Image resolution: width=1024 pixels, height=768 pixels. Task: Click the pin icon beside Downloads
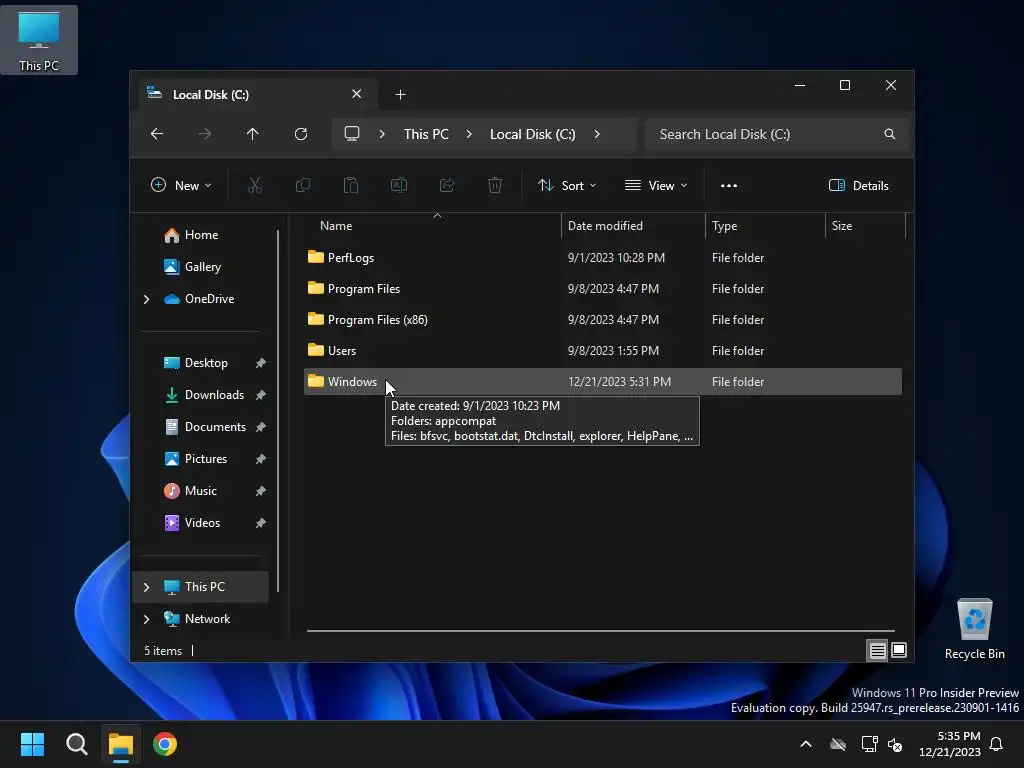pyautogui.click(x=261, y=395)
